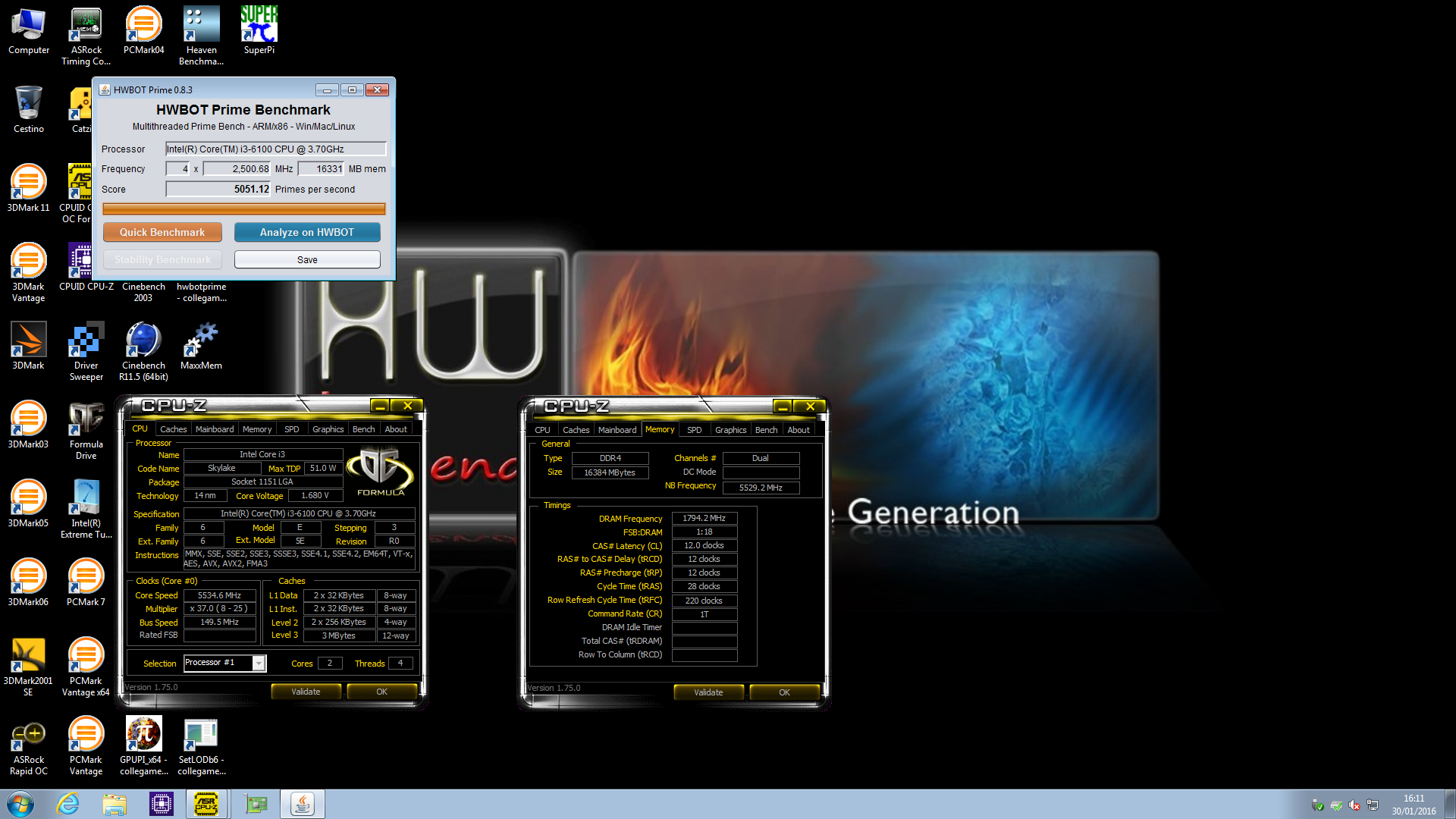This screenshot has width=1456, height=819.
Task: Launch Cinebench R11.5 (64bit) shortcut
Action: 143,352
